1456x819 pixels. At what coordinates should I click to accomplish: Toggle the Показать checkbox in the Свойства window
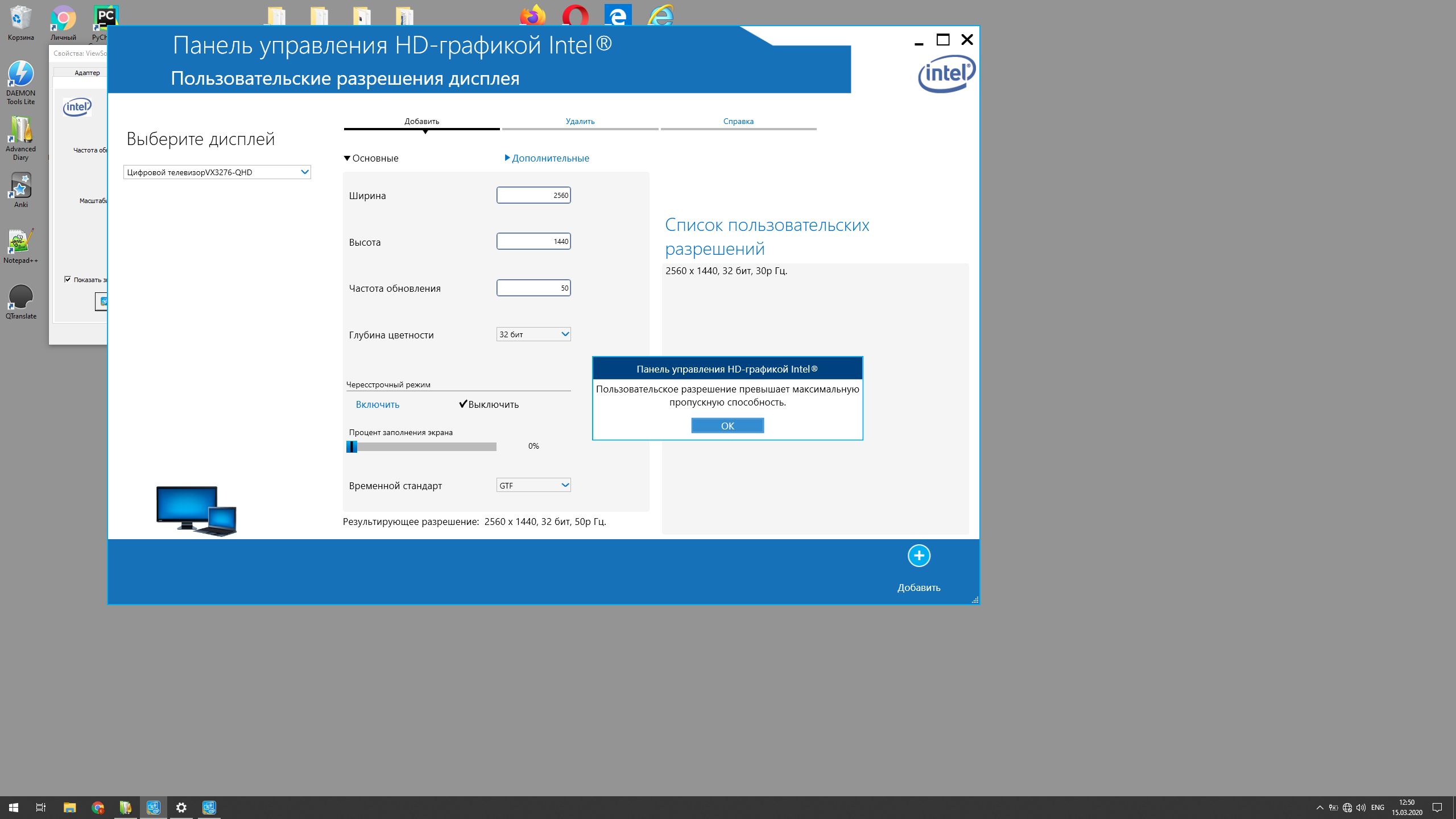tap(68, 279)
